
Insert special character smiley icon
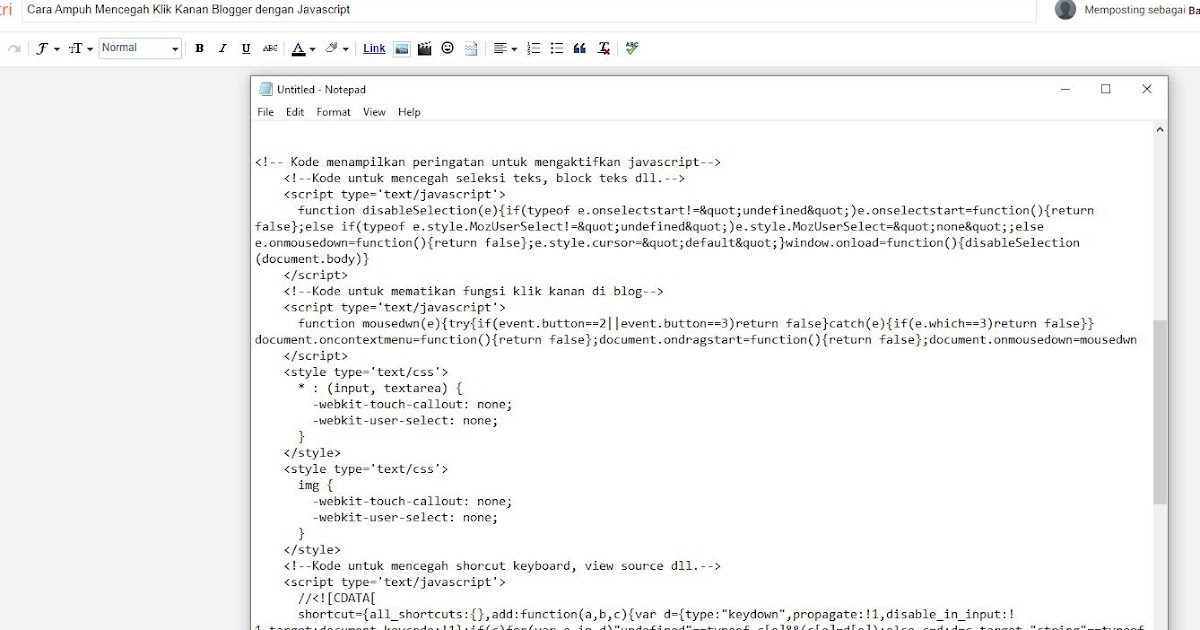point(447,48)
